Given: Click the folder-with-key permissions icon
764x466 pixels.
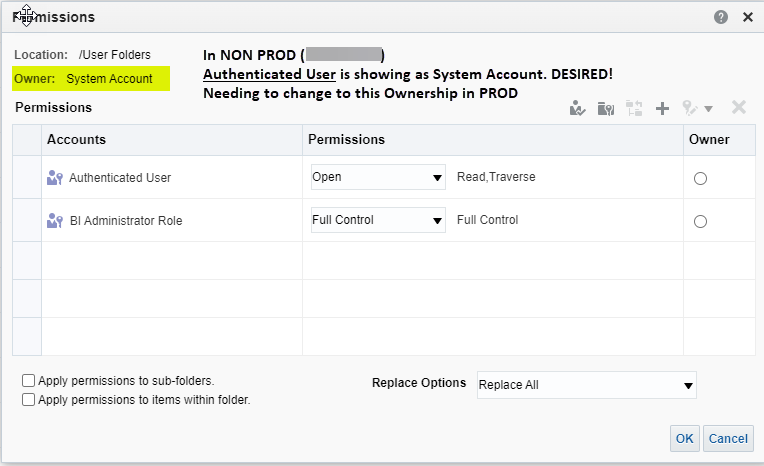Looking at the screenshot, I should point(606,108).
